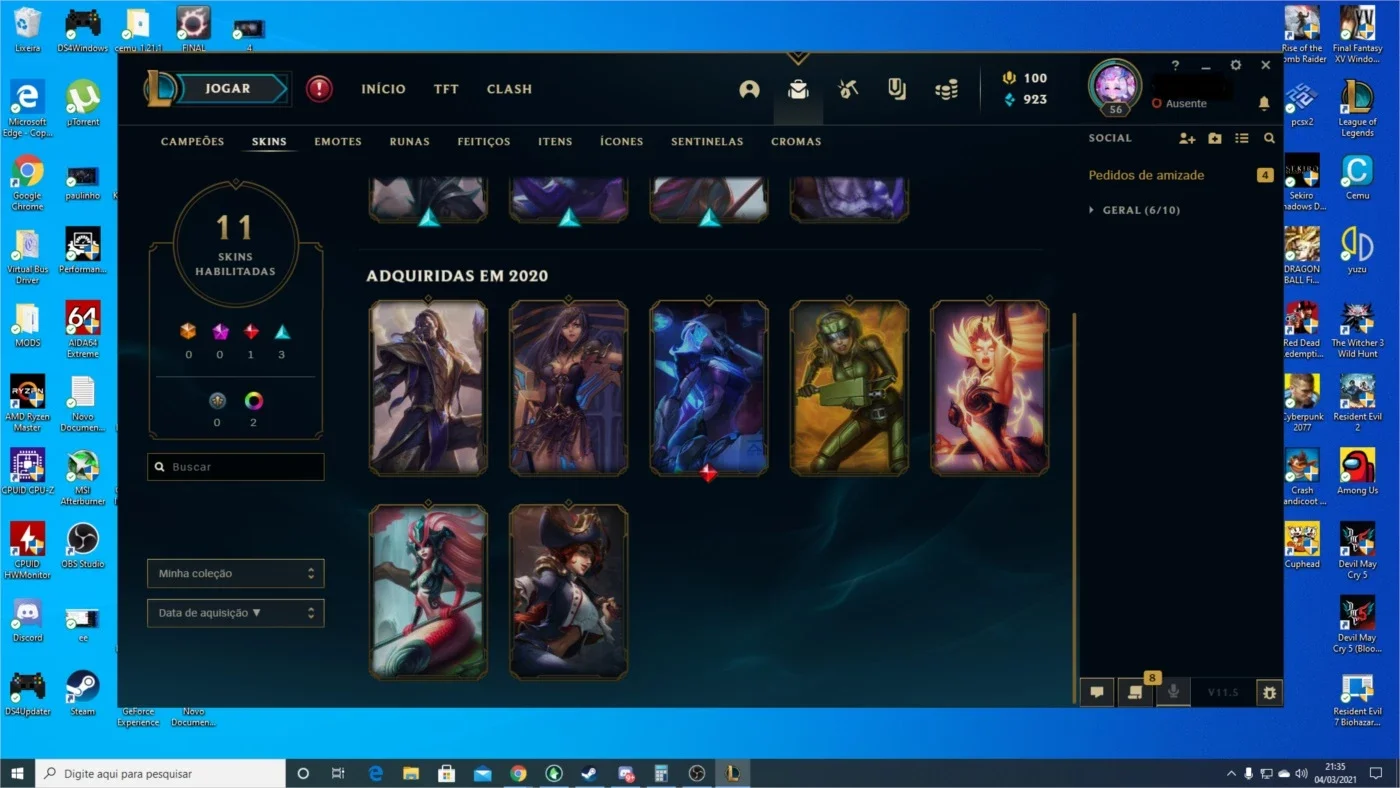Click the new folder icon in Social
Image resolution: width=1400 pixels, height=788 pixels.
pos(1215,138)
